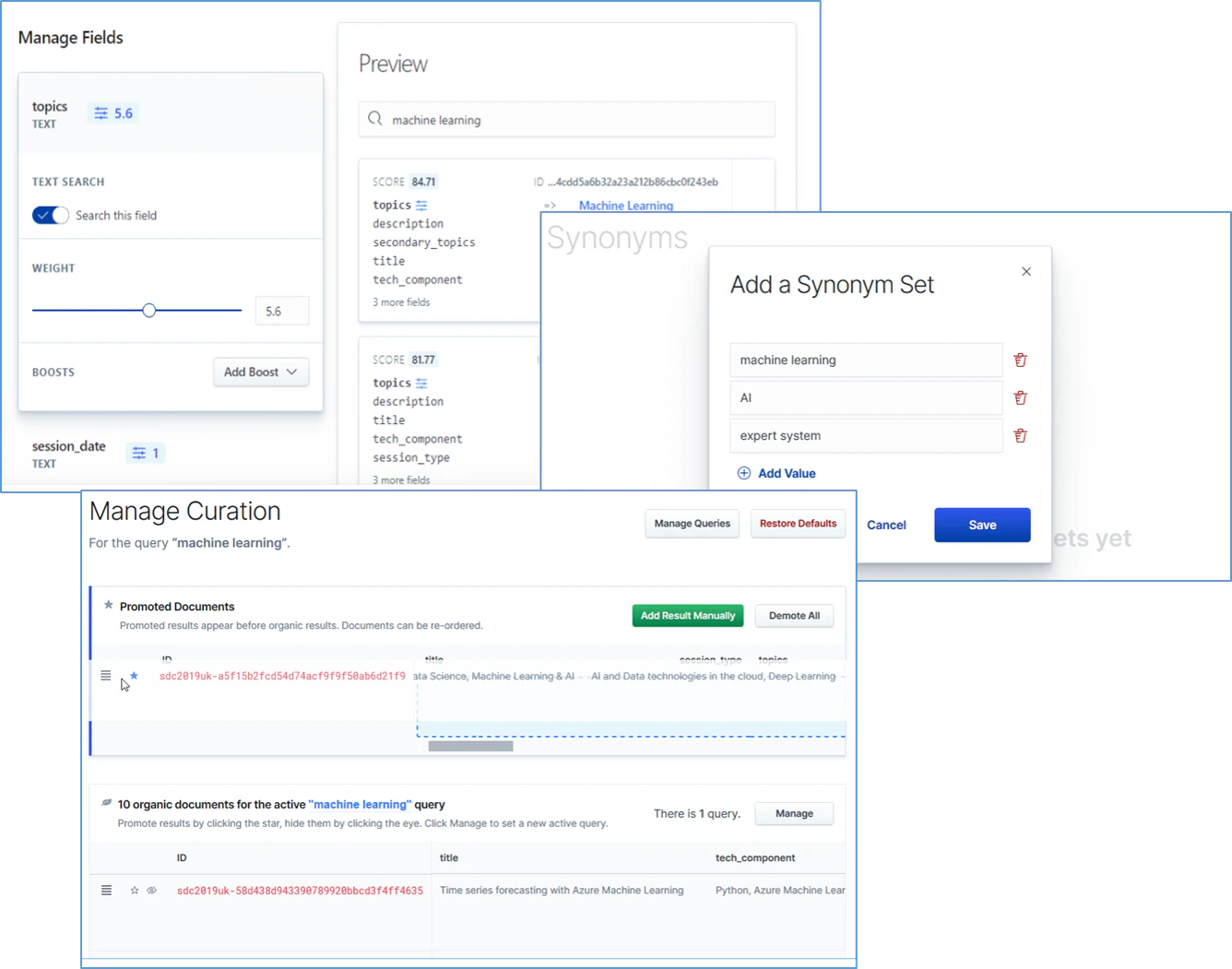Click the Demote All button
1232x969 pixels.
(x=794, y=616)
